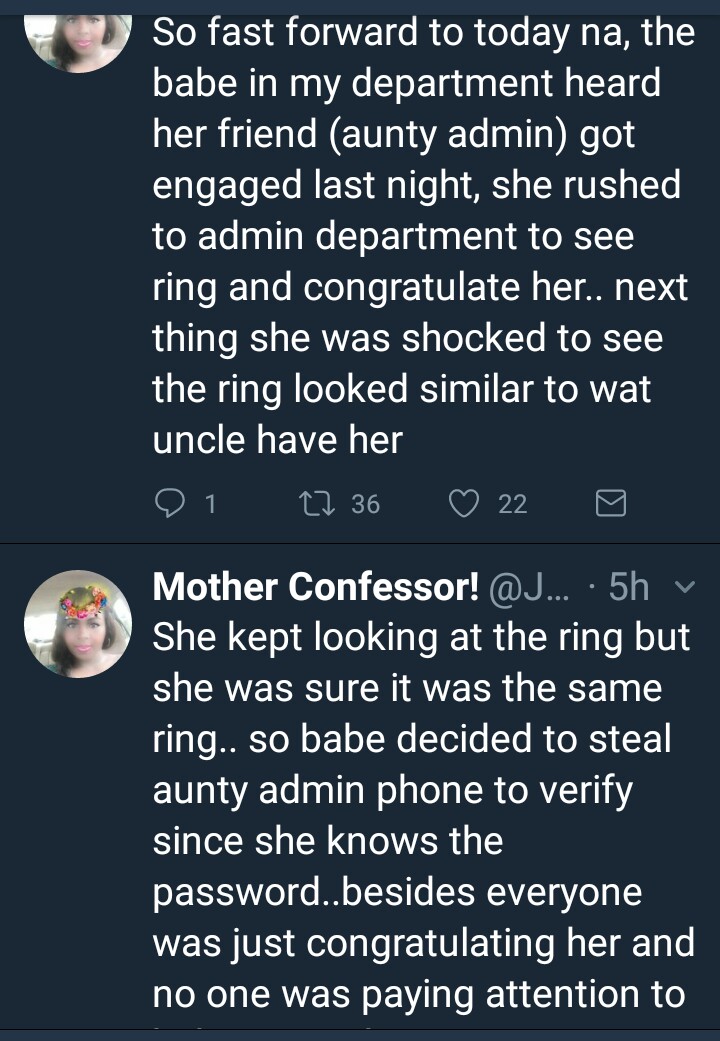Viewport: 720px width, 1041px height.
Task: Share tweet via the envelope message icon
Action: (610, 504)
